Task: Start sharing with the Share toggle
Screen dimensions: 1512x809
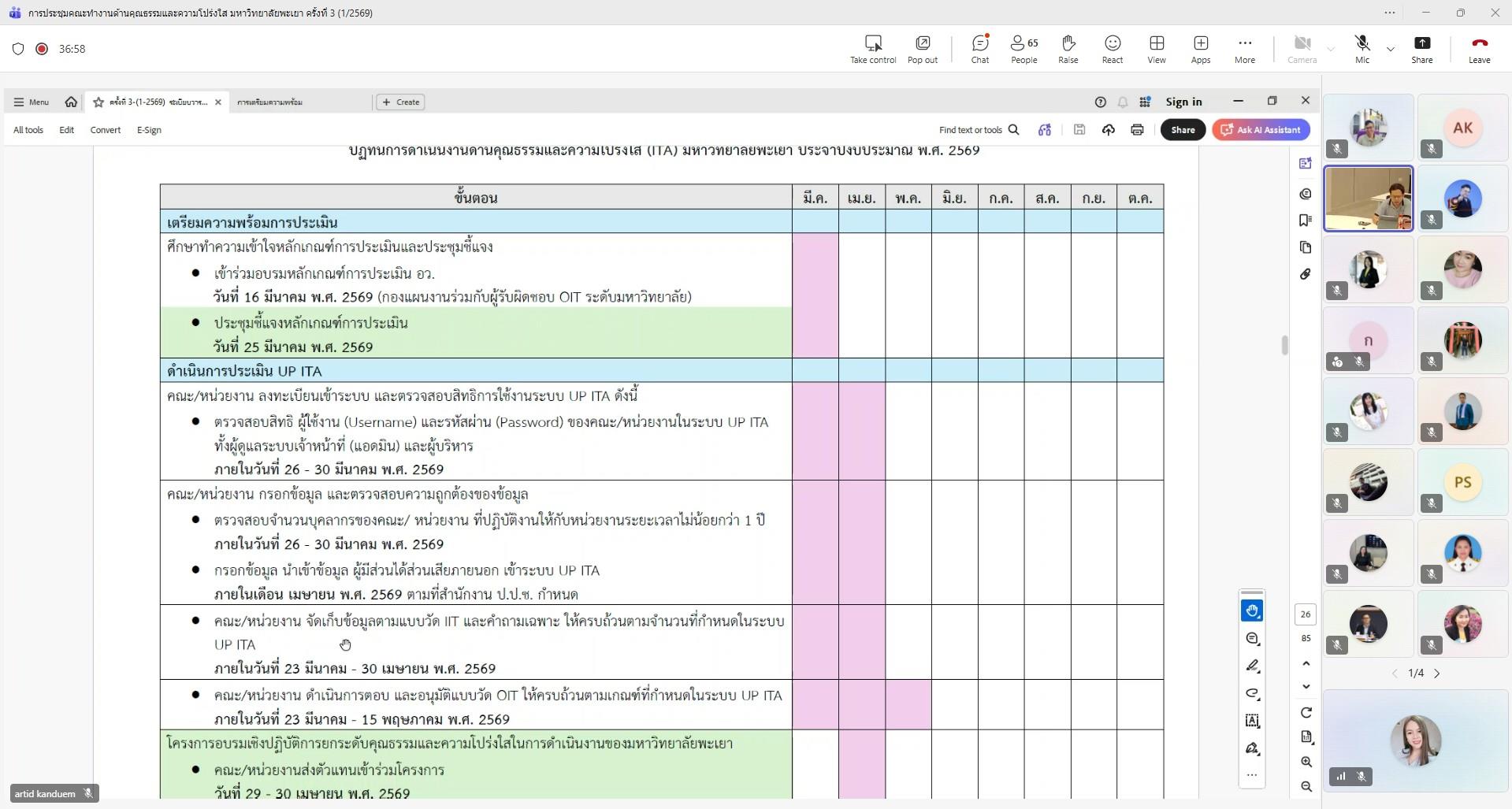Action: click(1421, 49)
